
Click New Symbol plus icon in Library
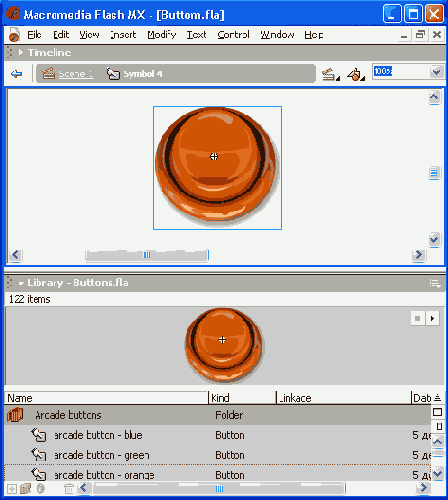tap(12, 489)
